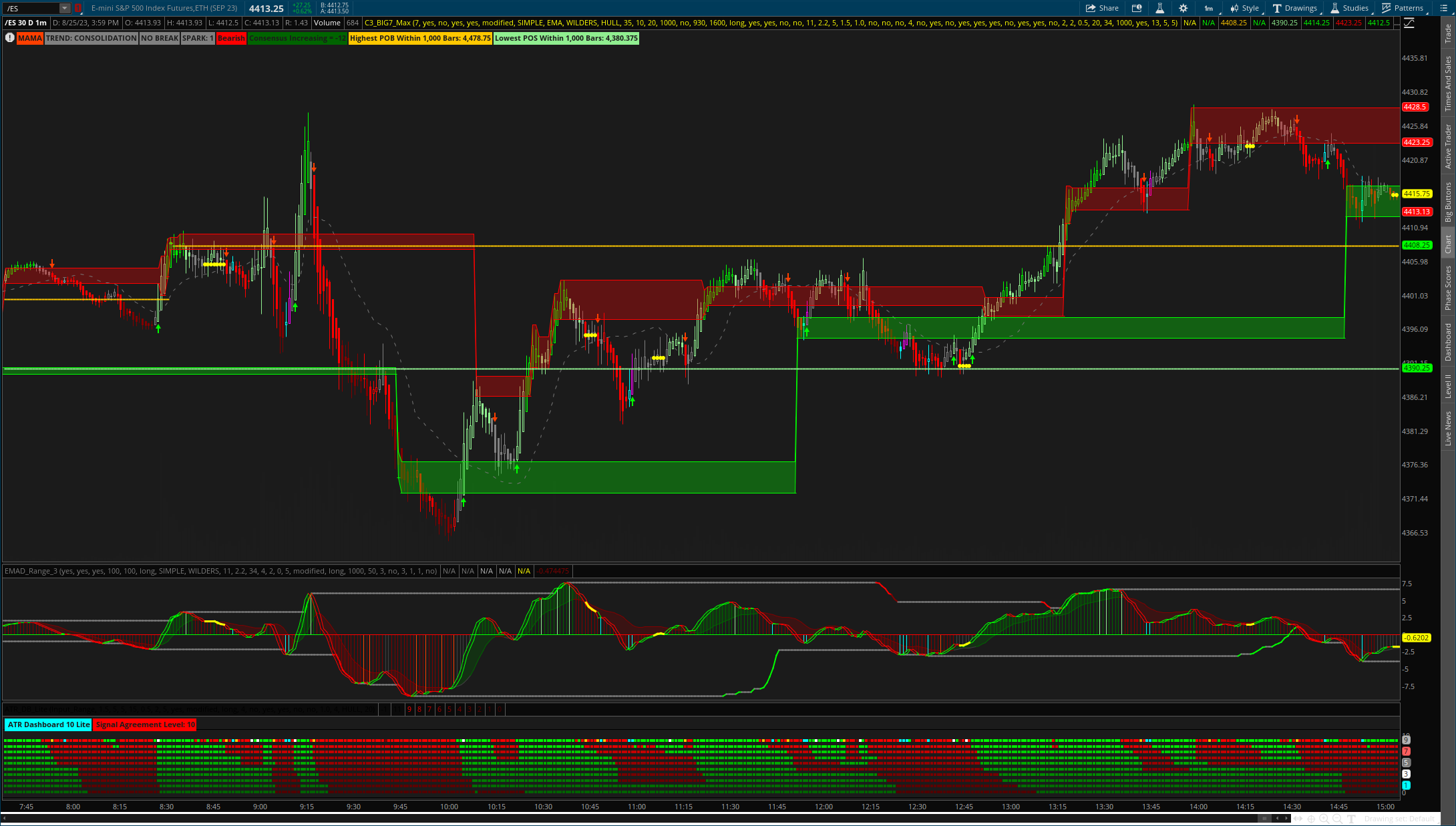Click the Highest POB Within 1,000 Bars label
The image size is (1456, 826).
[420, 38]
